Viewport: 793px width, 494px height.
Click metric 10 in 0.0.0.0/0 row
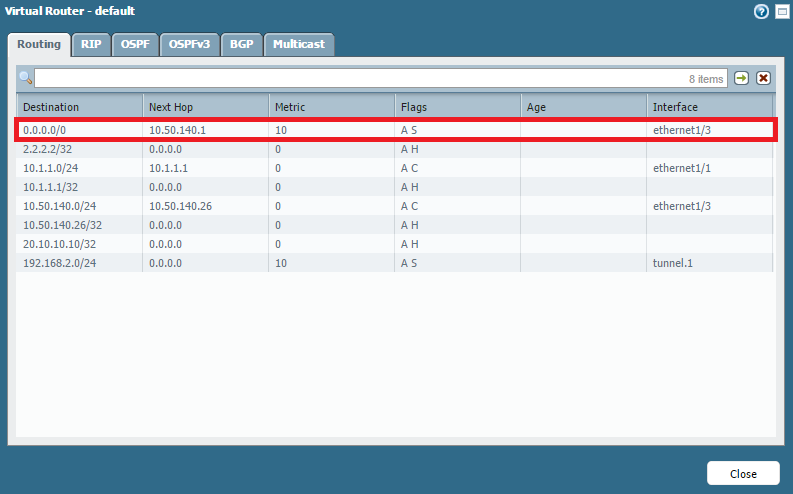(x=281, y=130)
